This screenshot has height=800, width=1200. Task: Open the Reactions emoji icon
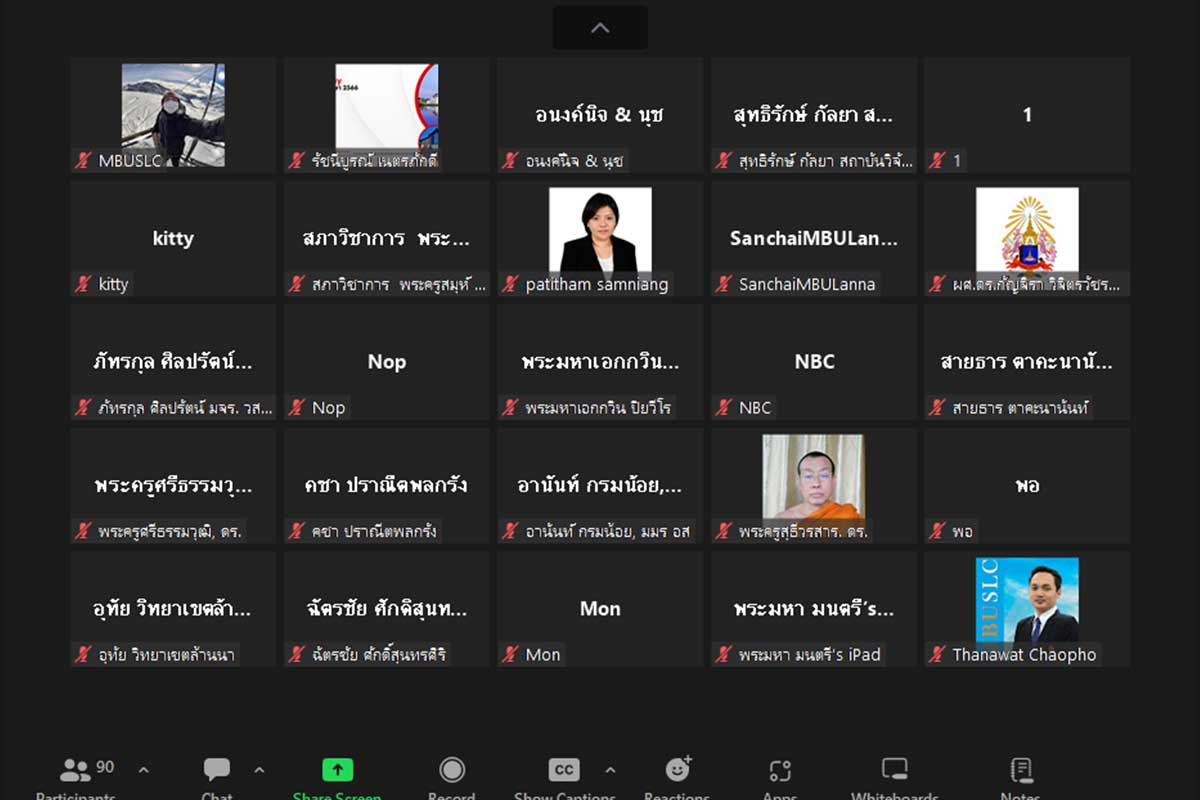pyautogui.click(x=677, y=770)
